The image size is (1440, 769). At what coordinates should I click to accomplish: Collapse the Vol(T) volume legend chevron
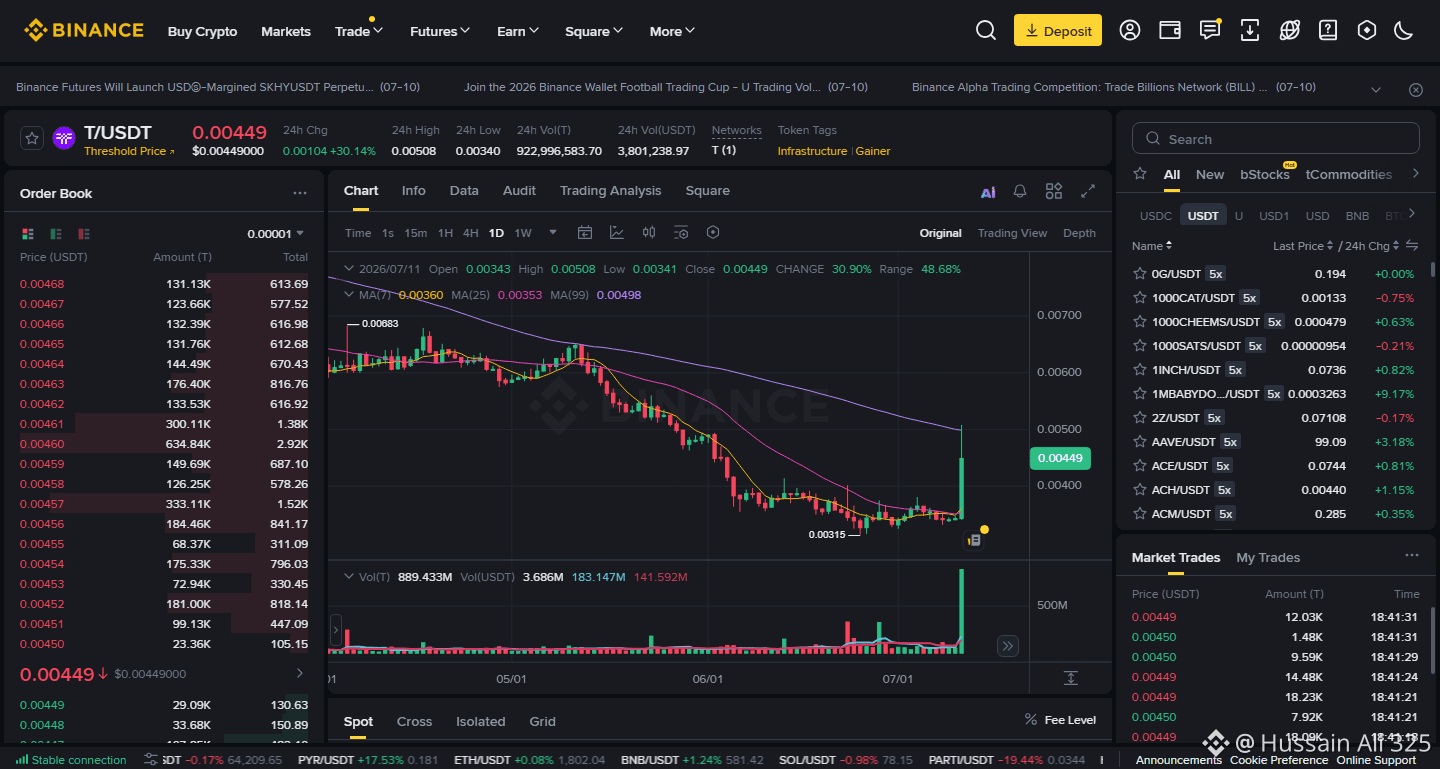point(348,577)
